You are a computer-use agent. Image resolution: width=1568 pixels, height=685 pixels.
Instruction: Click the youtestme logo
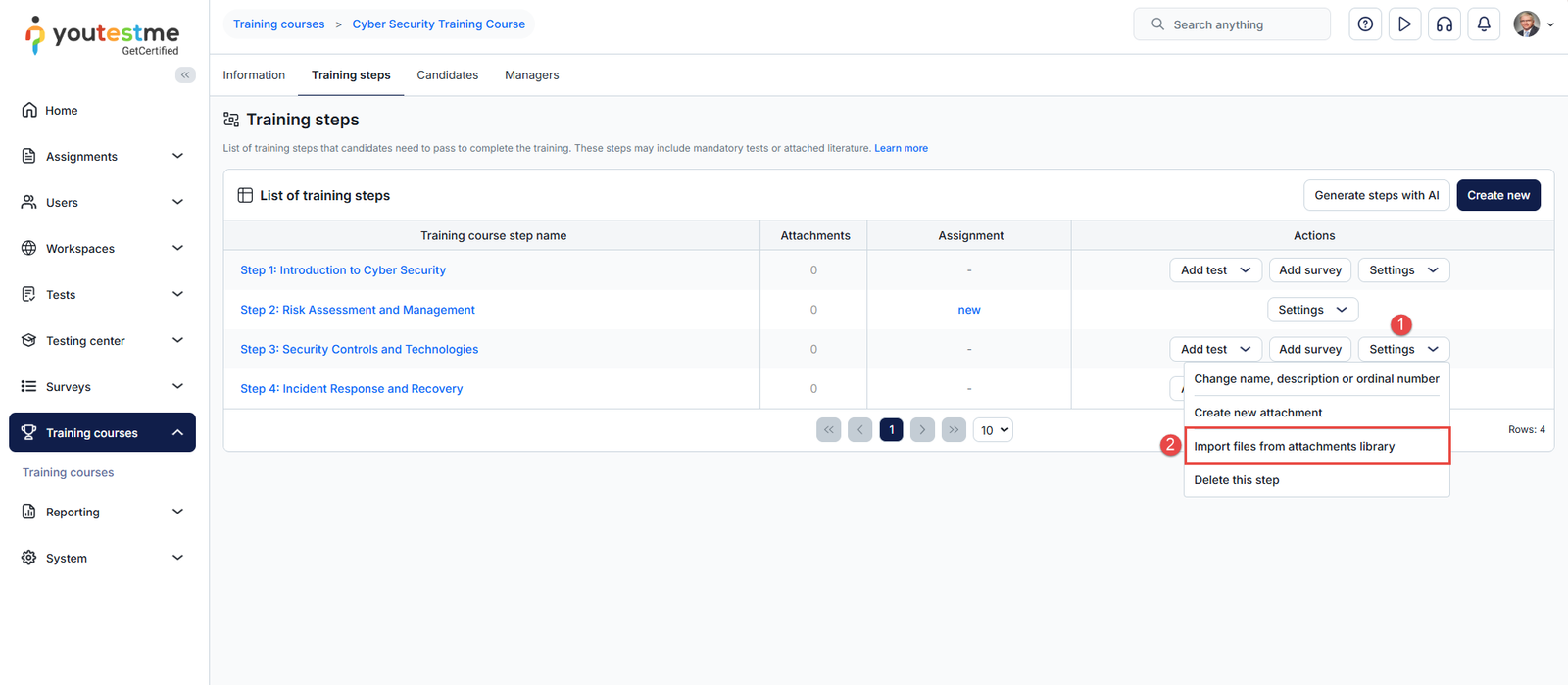point(102,35)
